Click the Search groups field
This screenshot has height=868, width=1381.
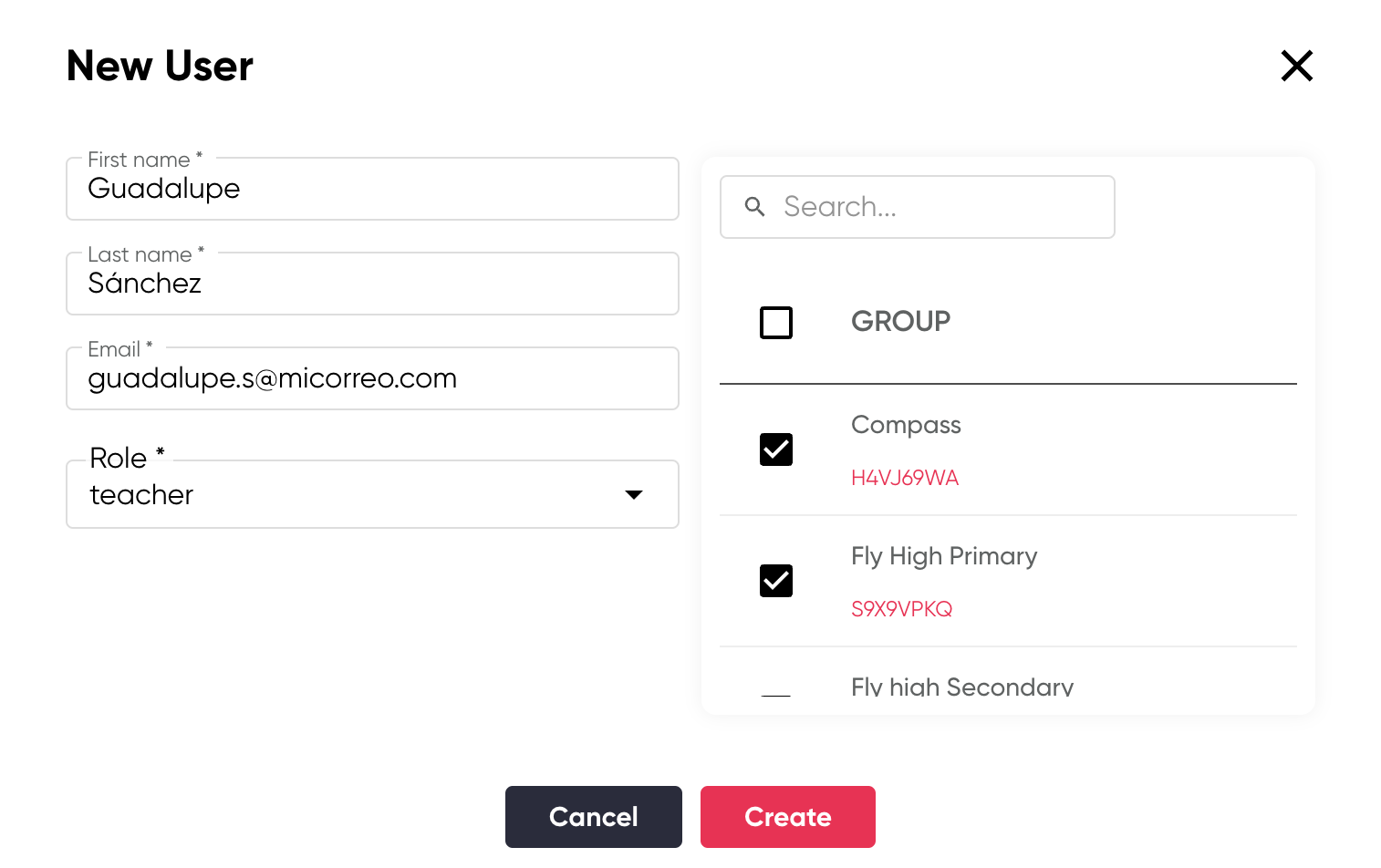917,207
